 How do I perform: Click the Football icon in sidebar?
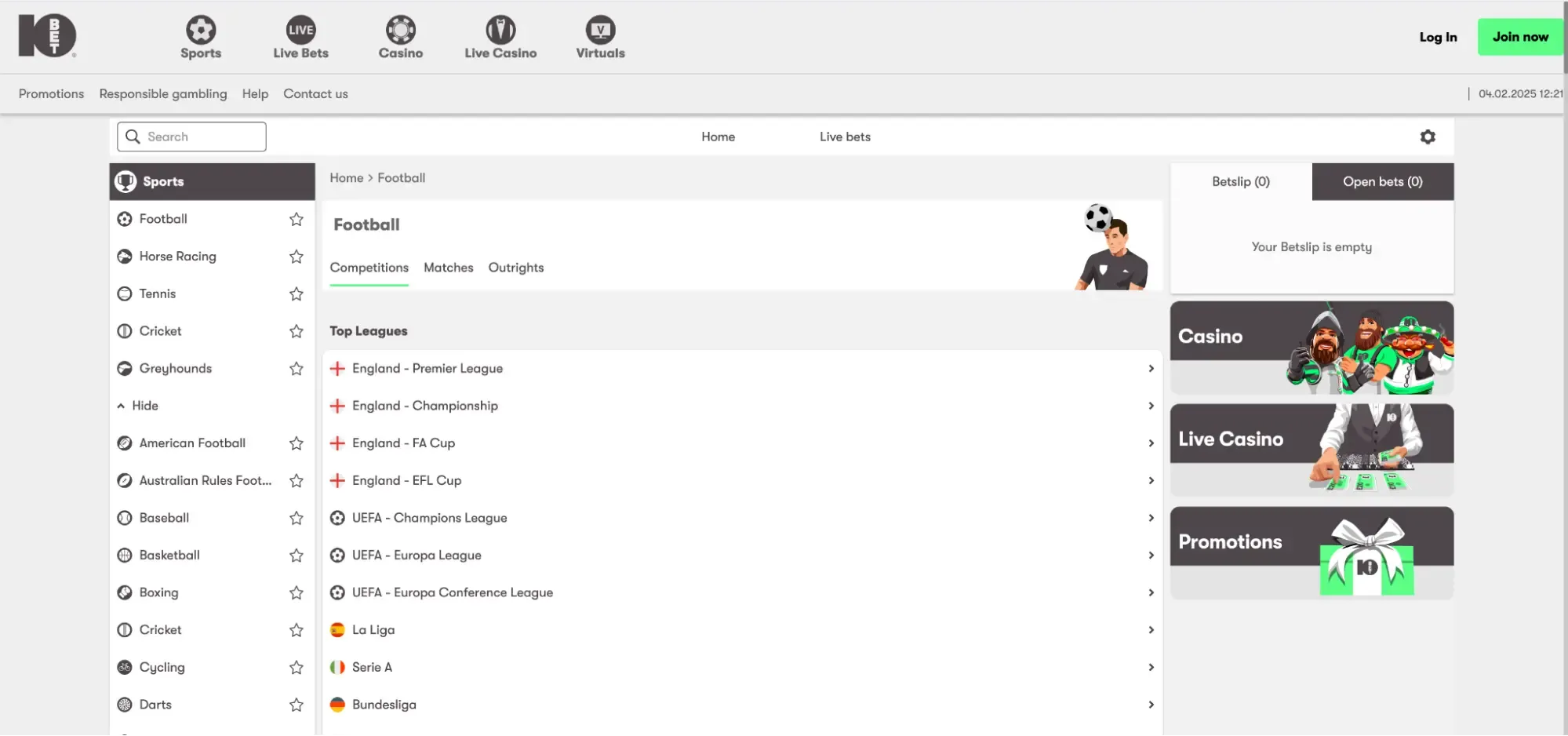coord(125,219)
